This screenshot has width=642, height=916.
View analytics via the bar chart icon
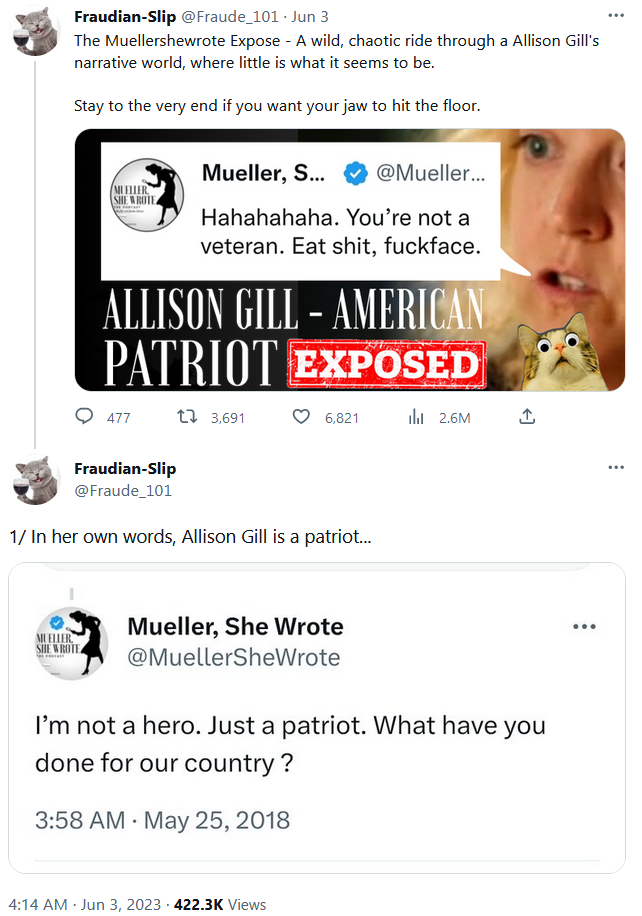click(x=416, y=417)
